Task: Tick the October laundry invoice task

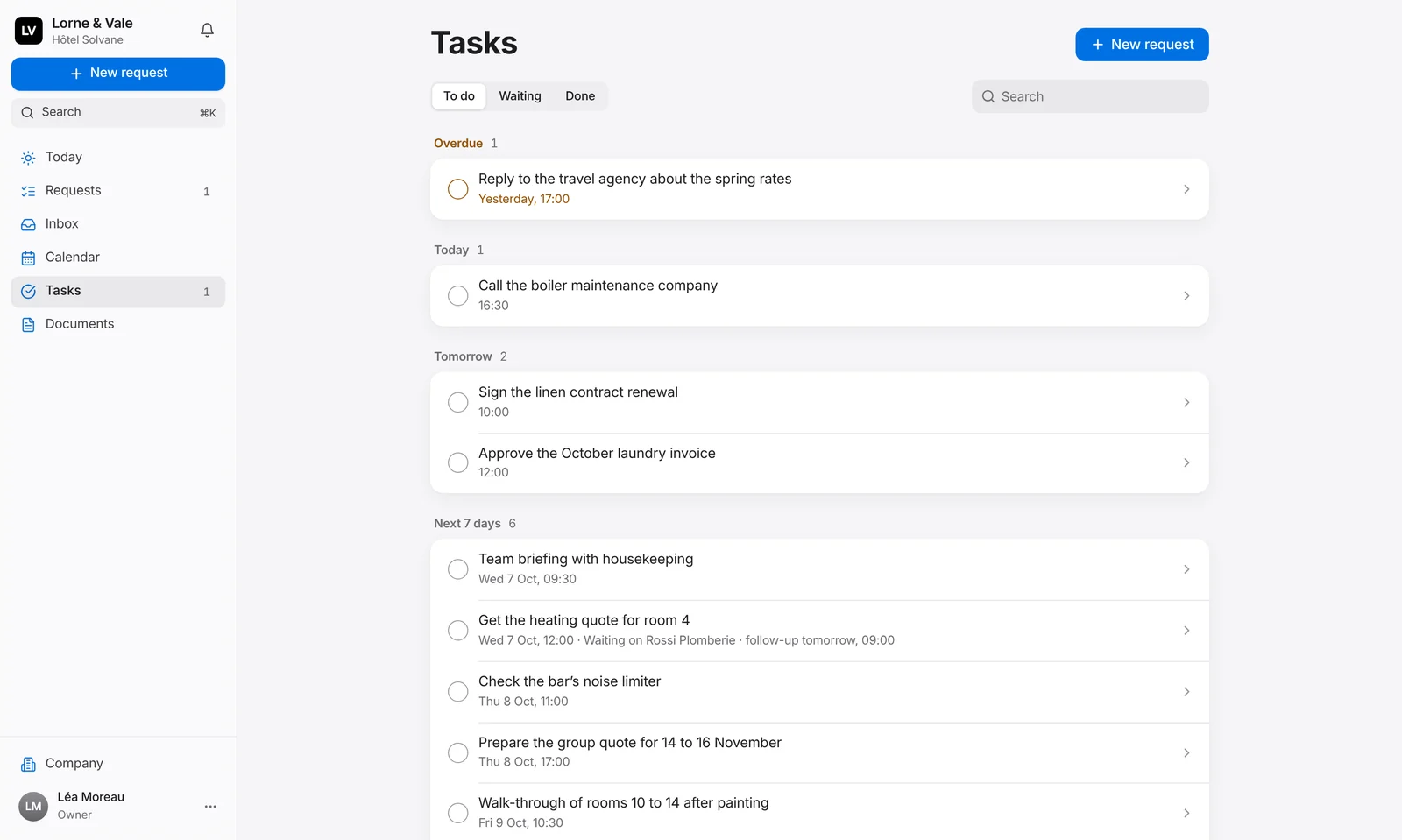Action: point(457,462)
